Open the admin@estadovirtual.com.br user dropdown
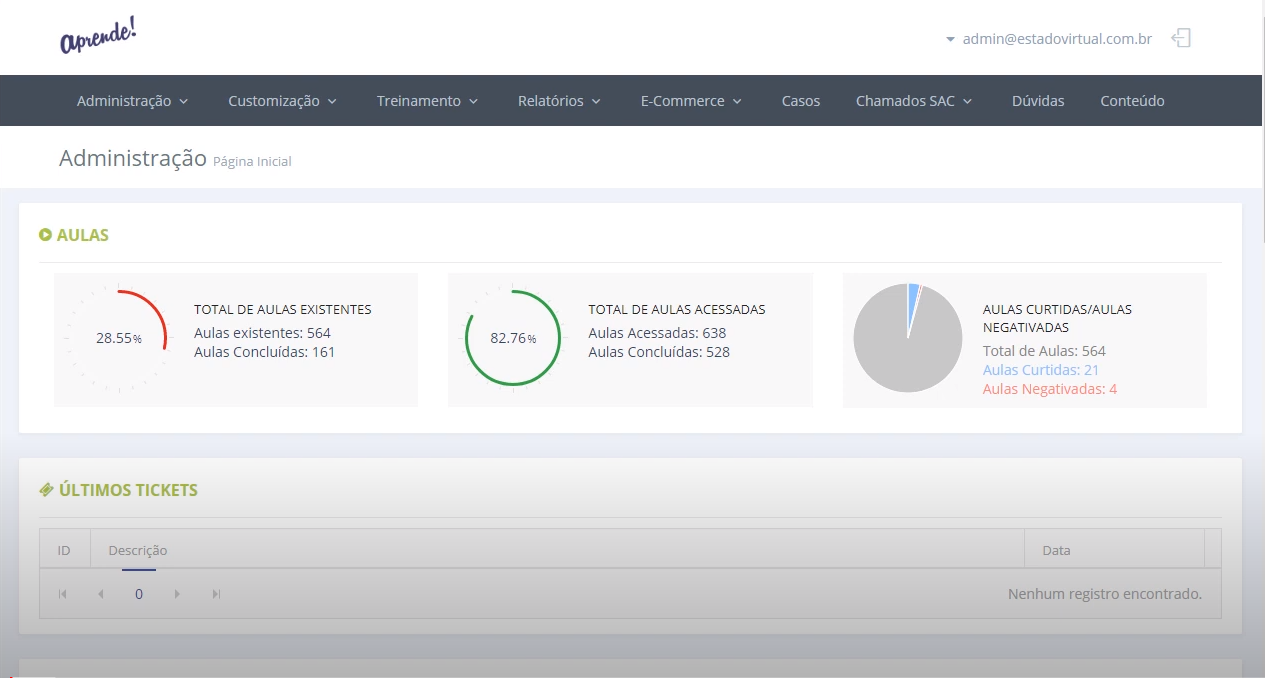The width and height of the screenshot is (1265, 678). coord(1048,39)
